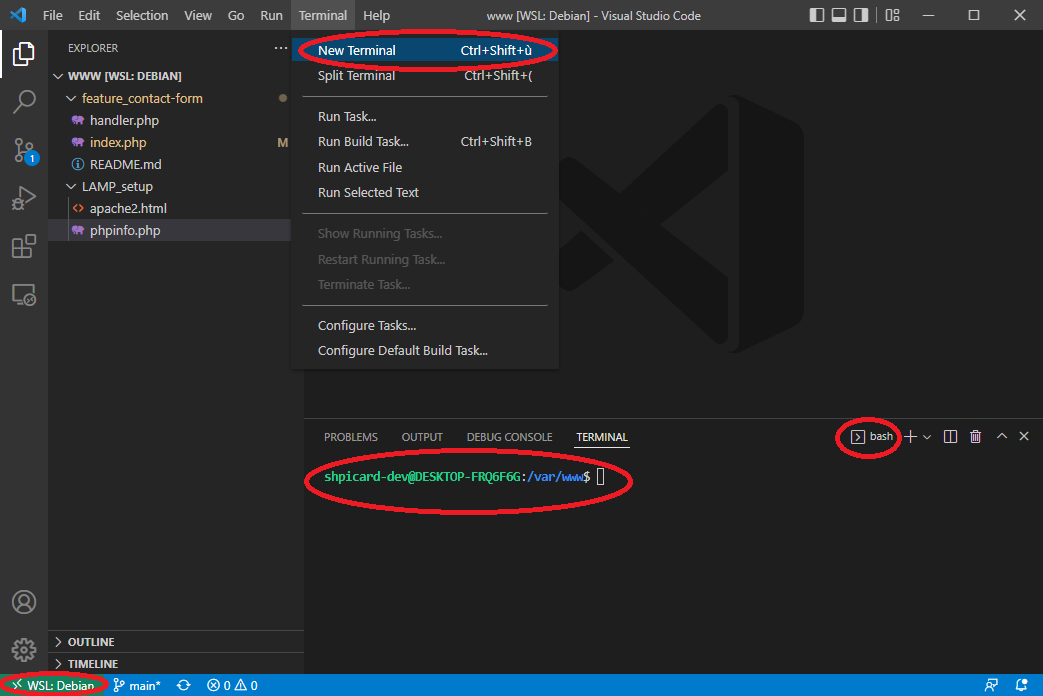
Task: Choose Run Build Task... menu entry
Action: coord(425,142)
